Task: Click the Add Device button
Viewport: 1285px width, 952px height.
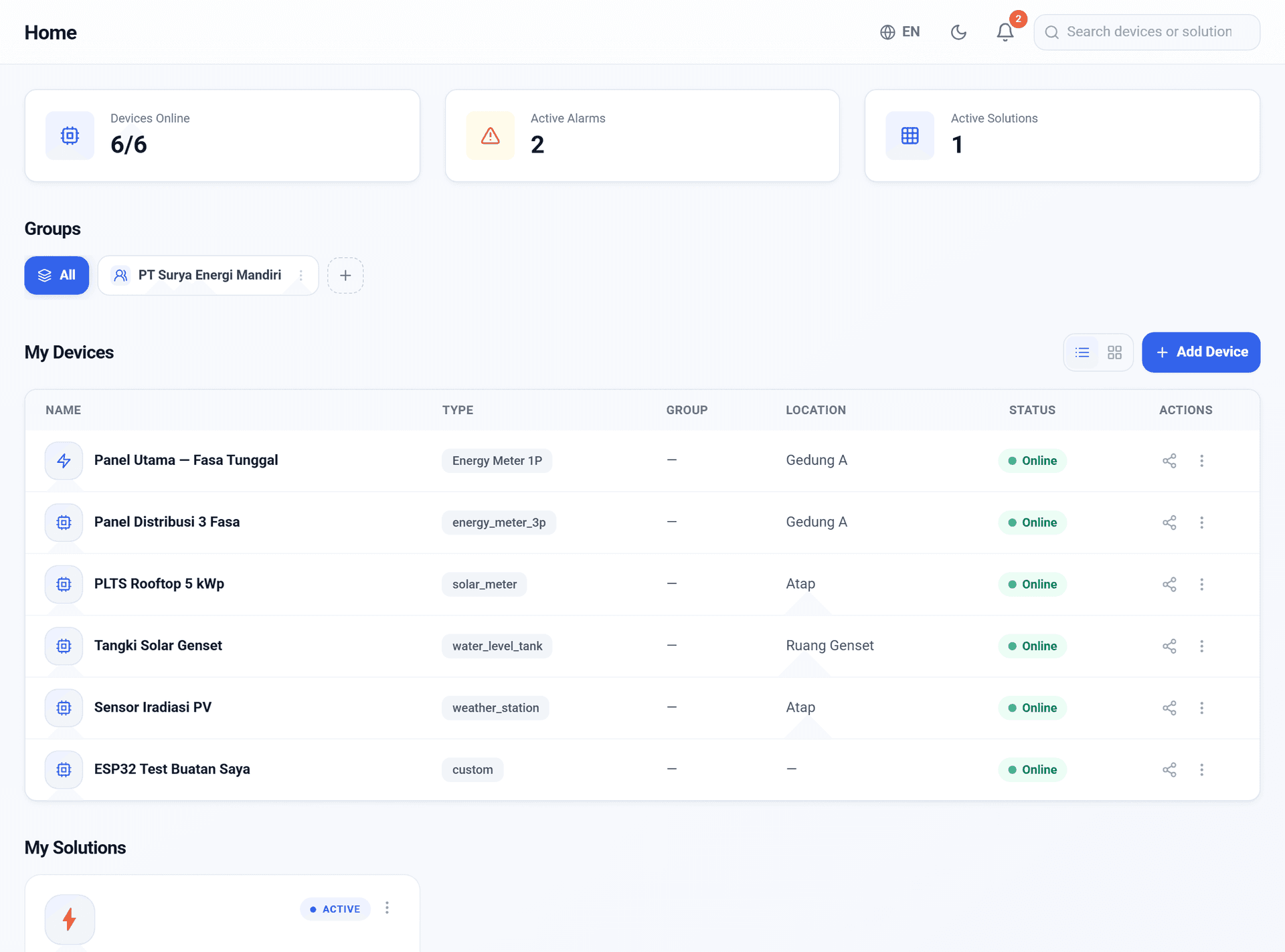Action: (x=1201, y=352)
